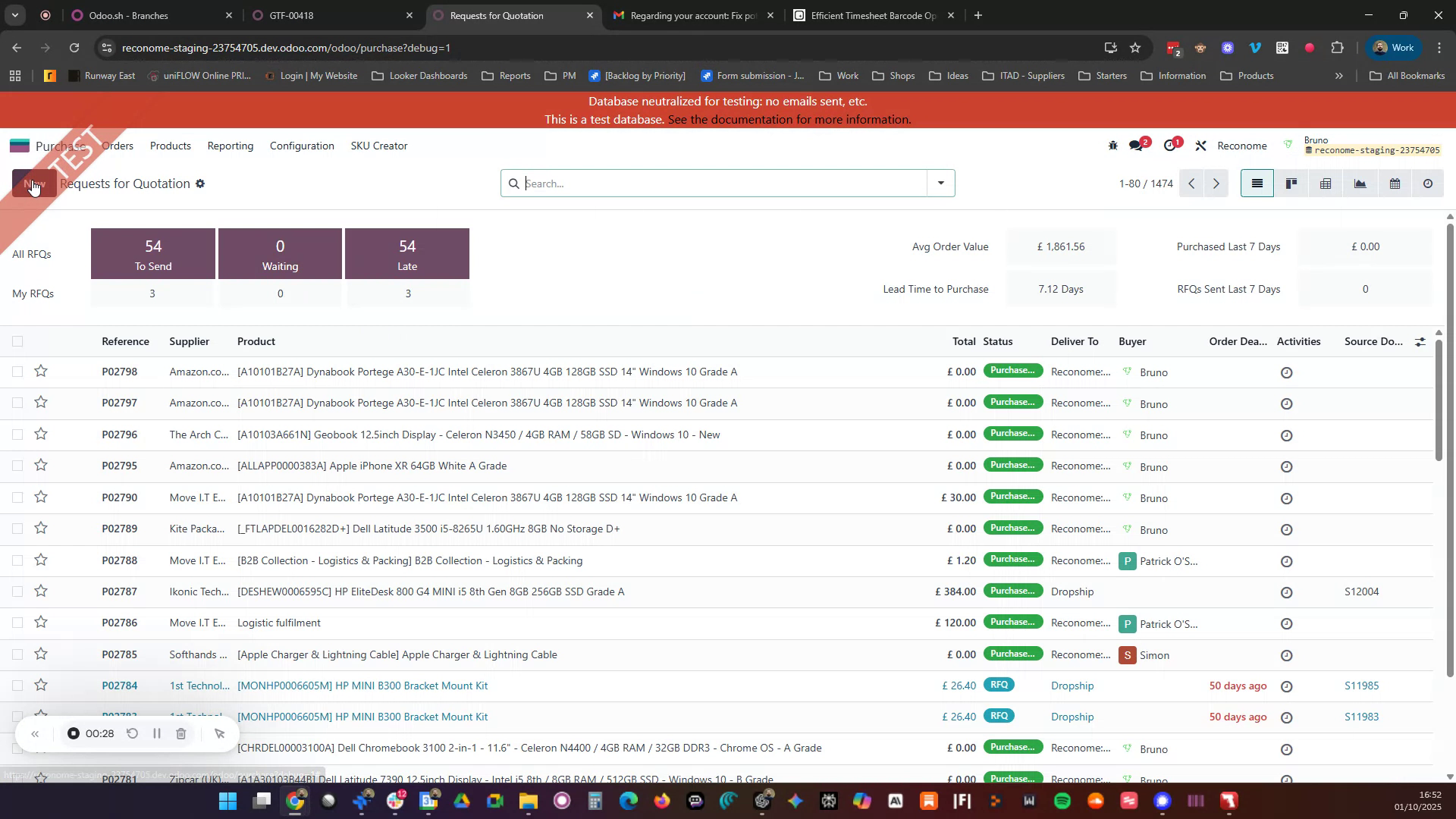Viewport: 1456px width, 819px height.
Task: Click inside the Search field
Action: [720, 183]
